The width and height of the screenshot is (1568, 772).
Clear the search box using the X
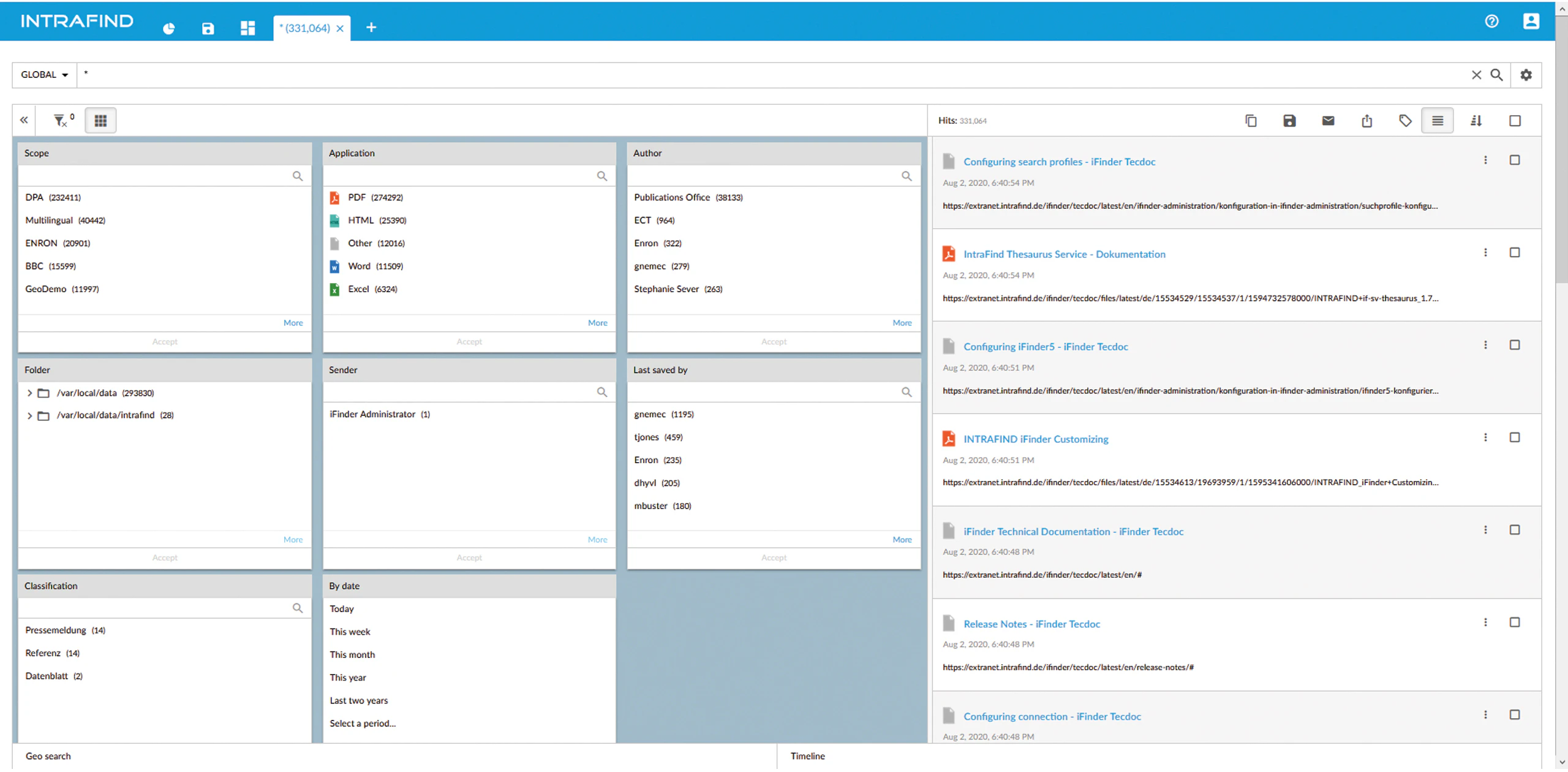(1476, 75)
